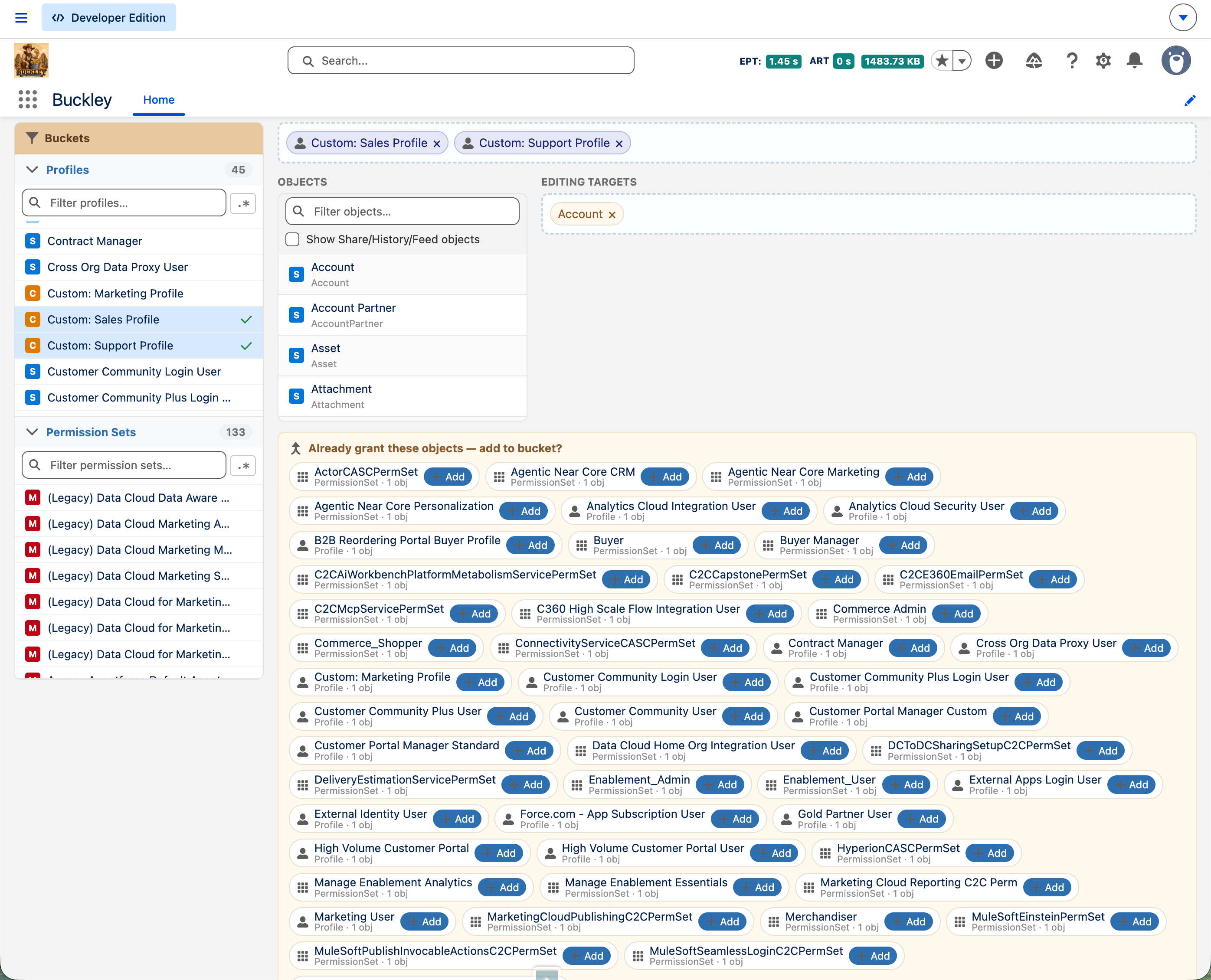Click the favorites star icon
This screenshot has width=1211, height=980.
coord(941,60)
